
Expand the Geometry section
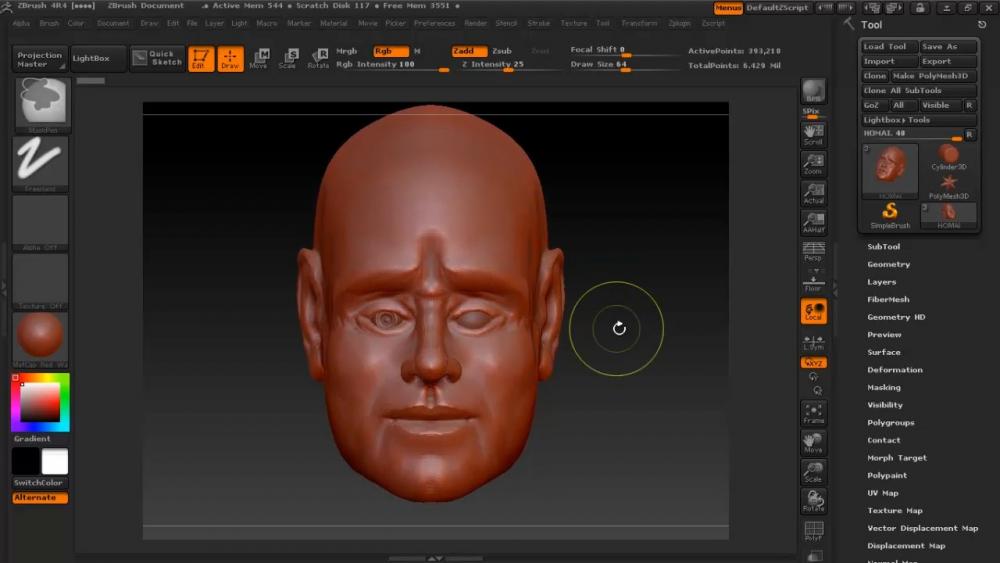click(x=888, y=265)
